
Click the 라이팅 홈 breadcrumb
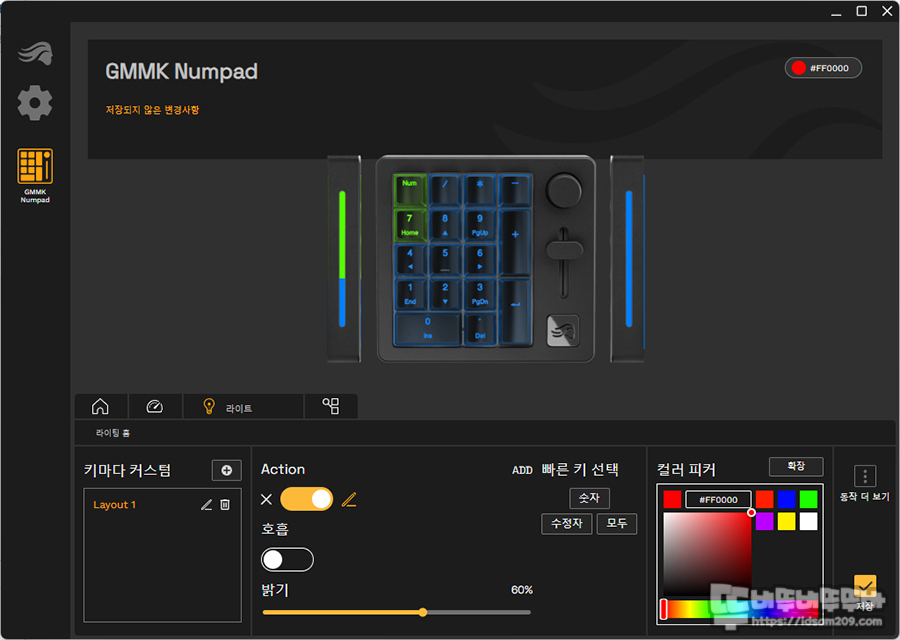[x=112, y=433]
